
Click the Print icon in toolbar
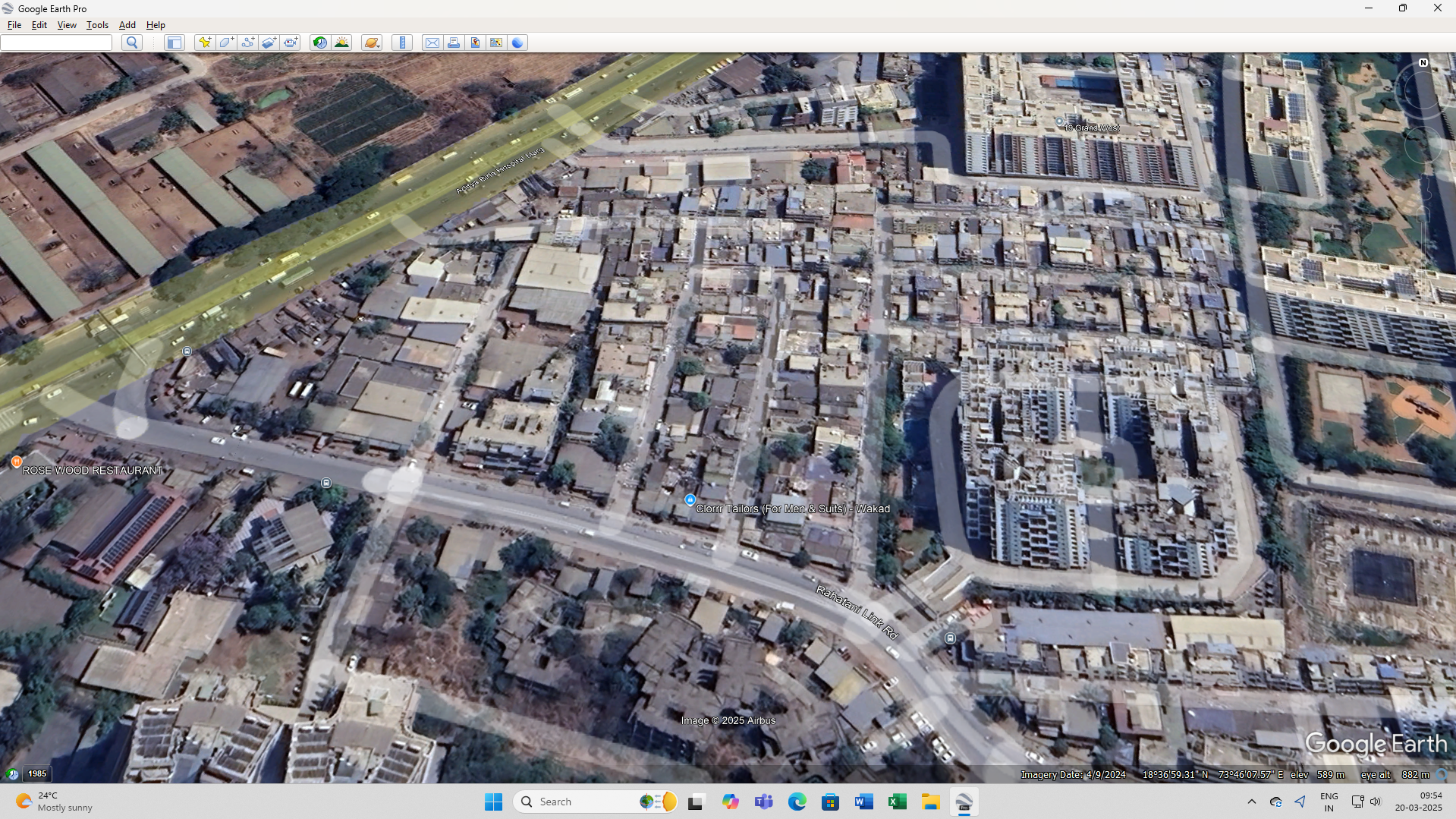coord(453,43)
